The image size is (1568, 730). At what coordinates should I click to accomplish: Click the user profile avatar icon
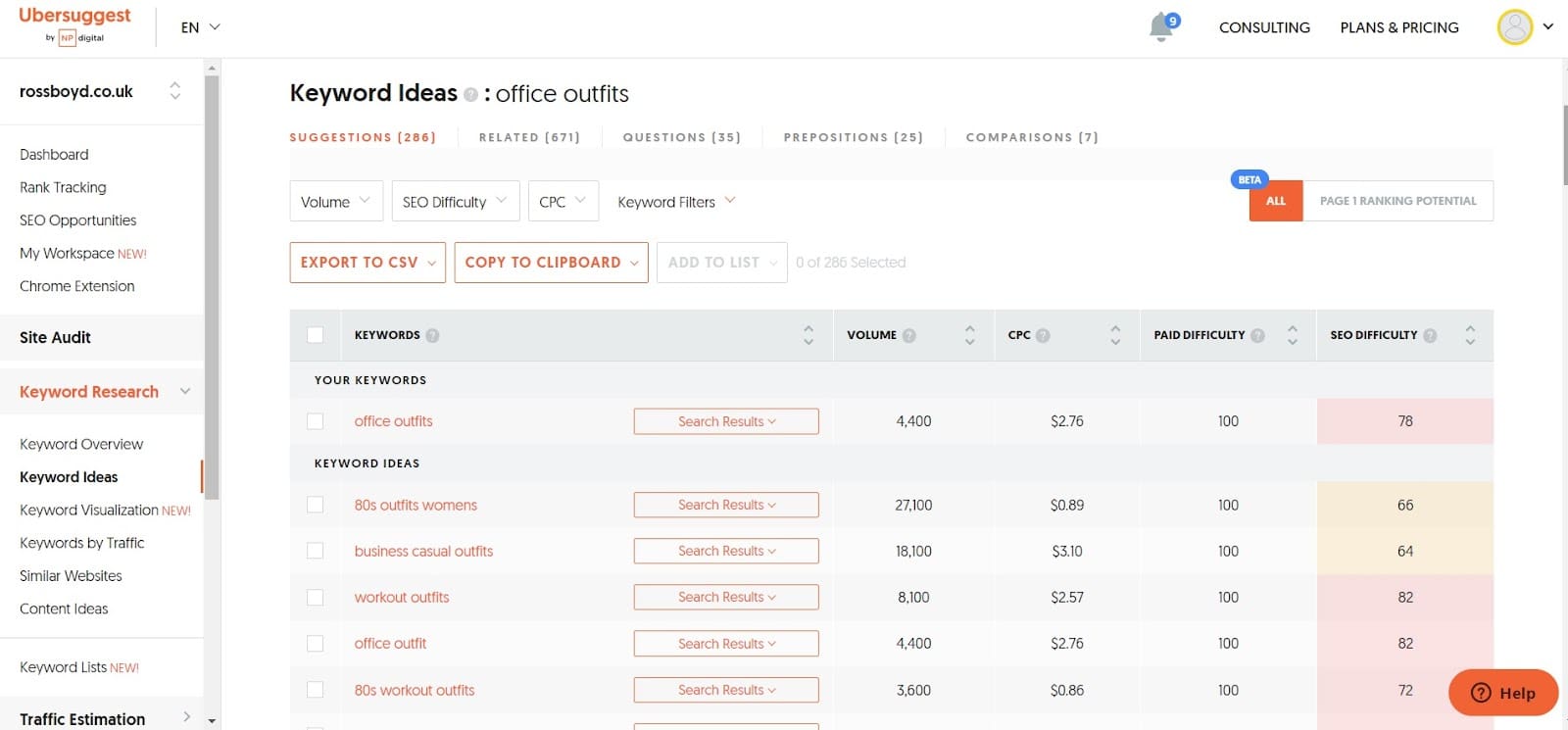1514,26
